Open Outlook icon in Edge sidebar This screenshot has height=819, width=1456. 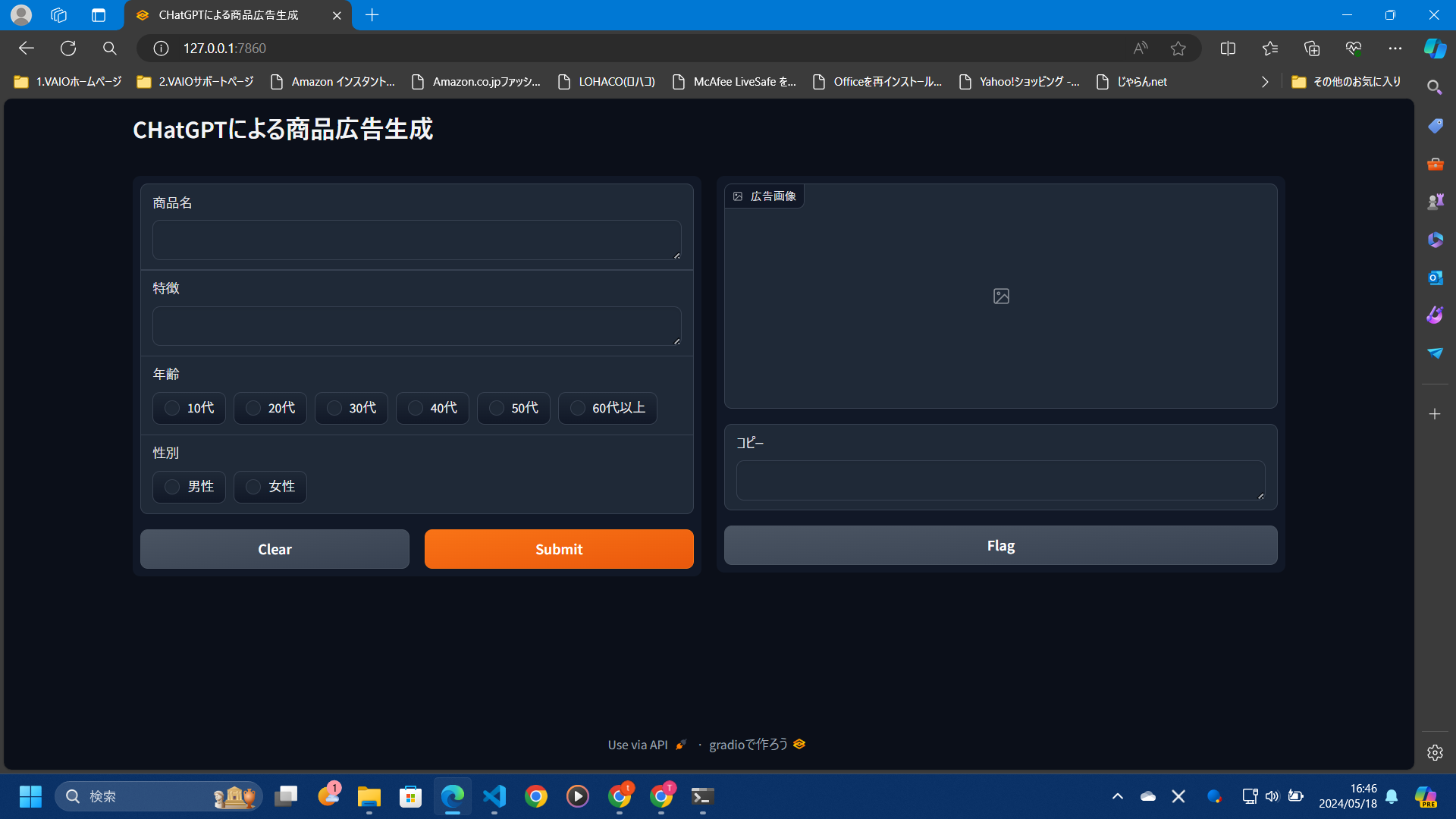tap(1435, 278)
